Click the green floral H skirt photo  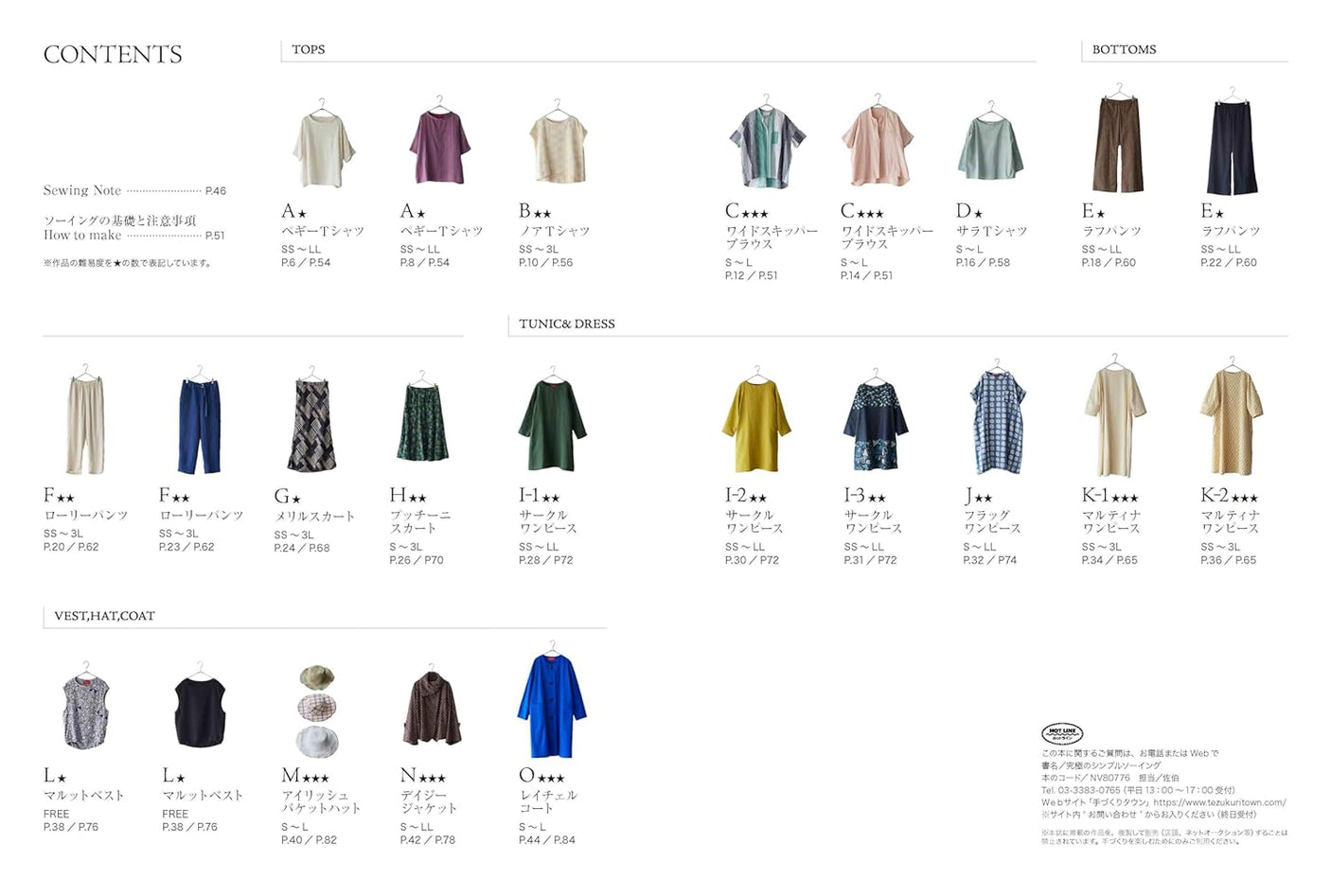[421, 423]
